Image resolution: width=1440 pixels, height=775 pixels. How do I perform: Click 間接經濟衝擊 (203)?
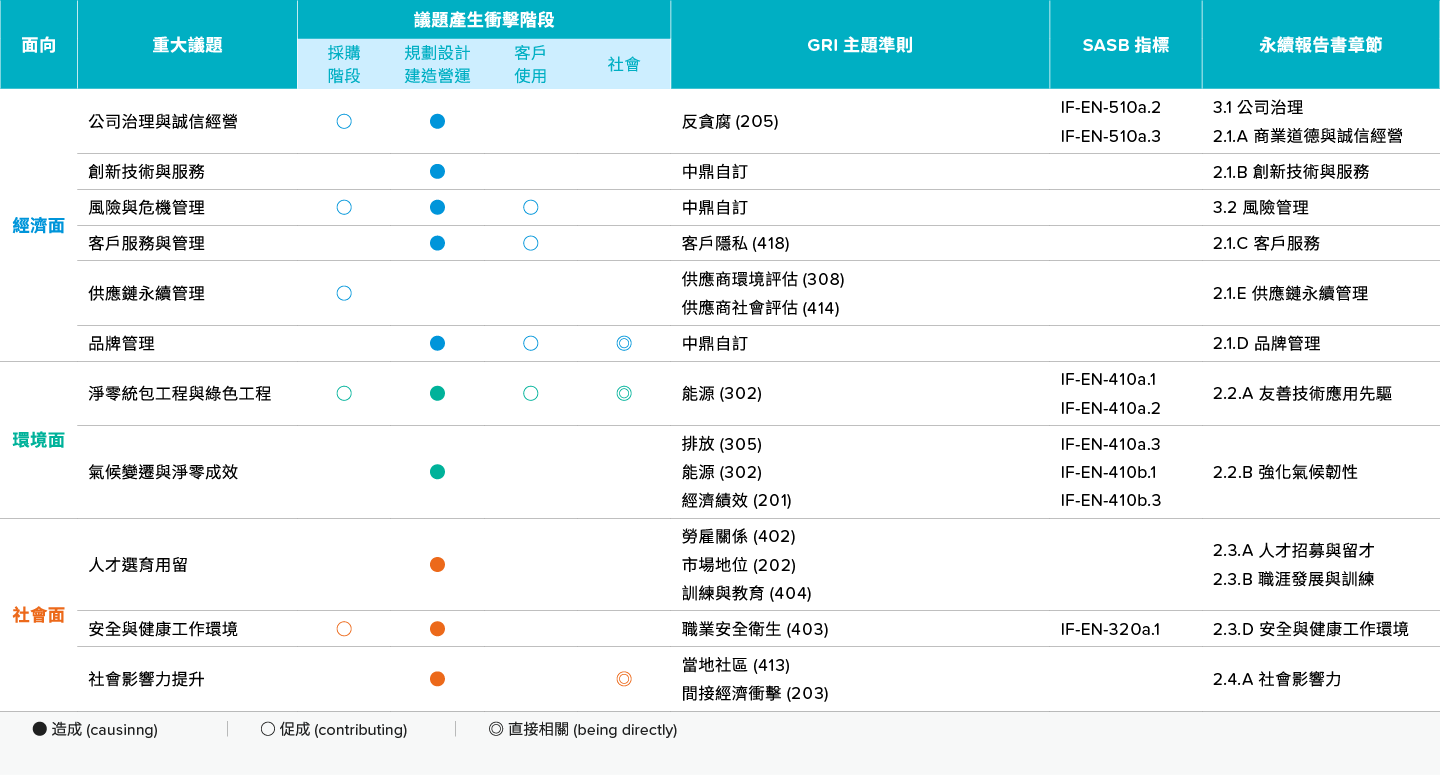point(755,693)
